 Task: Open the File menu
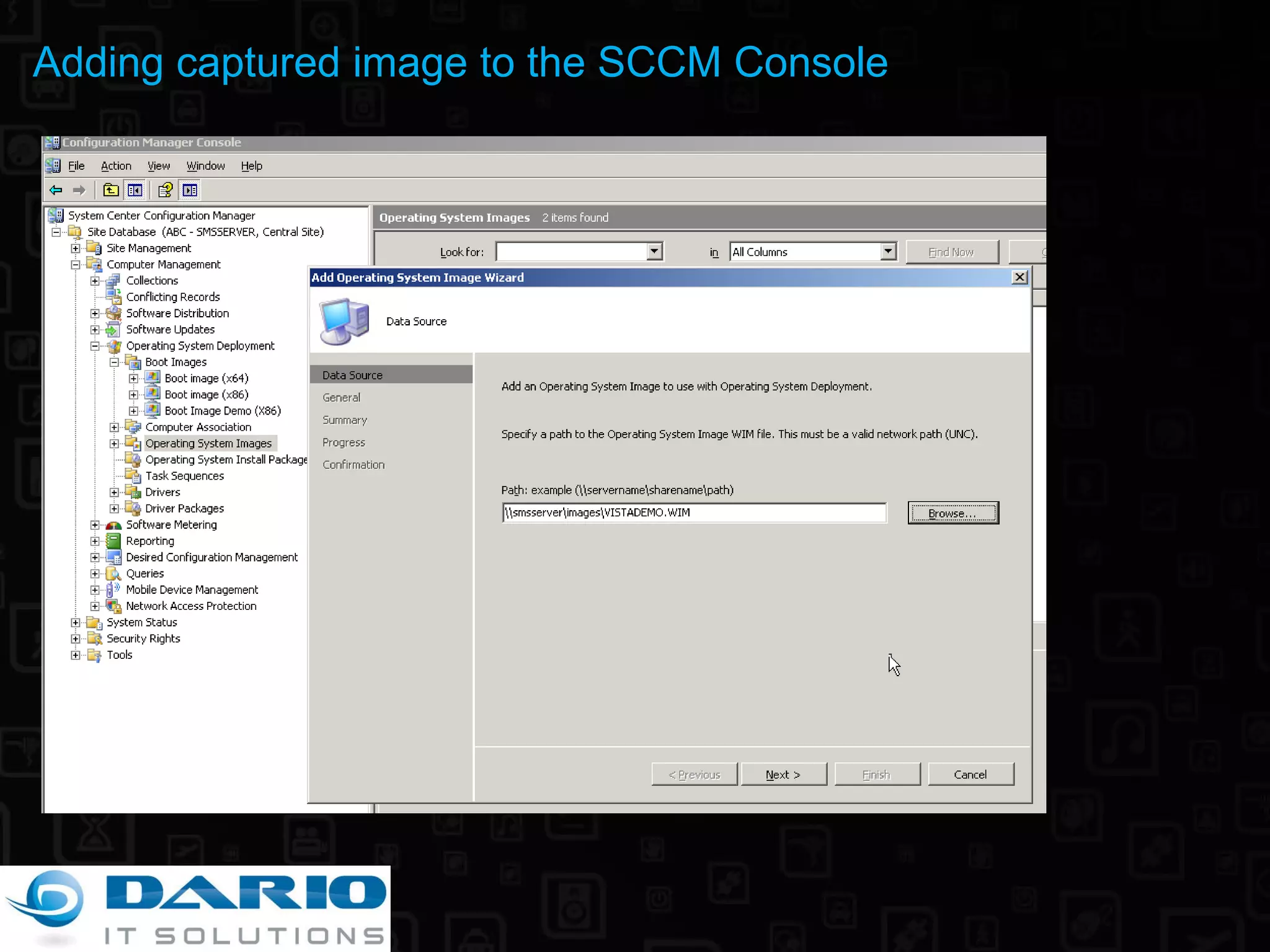(76, 166)
